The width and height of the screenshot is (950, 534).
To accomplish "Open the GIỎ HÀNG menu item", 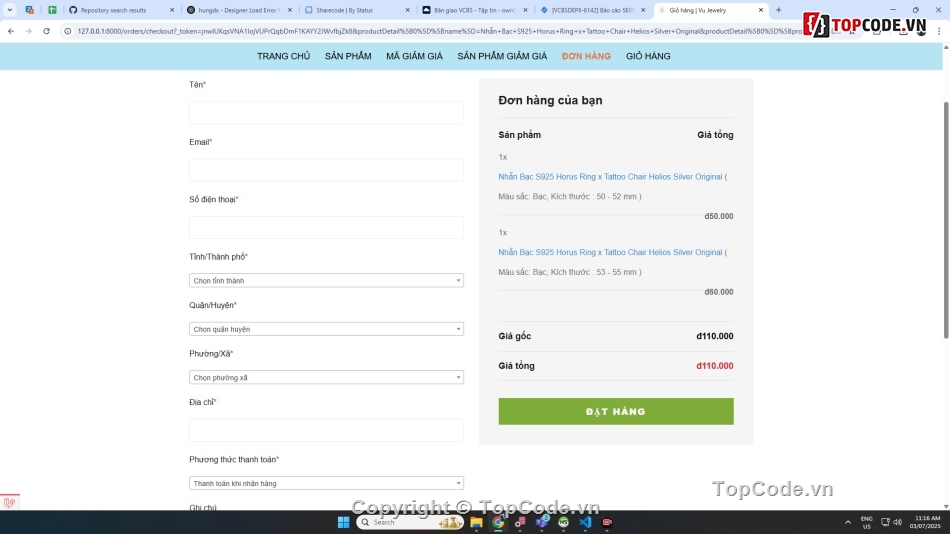I will coord(648,56).
